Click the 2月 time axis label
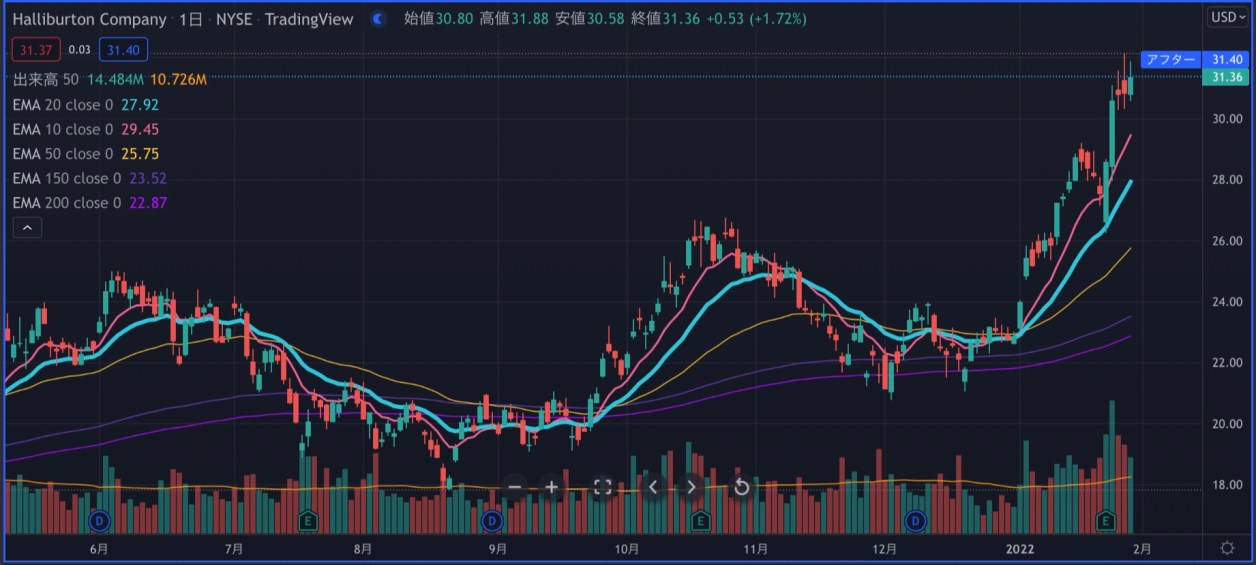The width and height of the screenshot is (1256, 565). tap(1141, 548)
